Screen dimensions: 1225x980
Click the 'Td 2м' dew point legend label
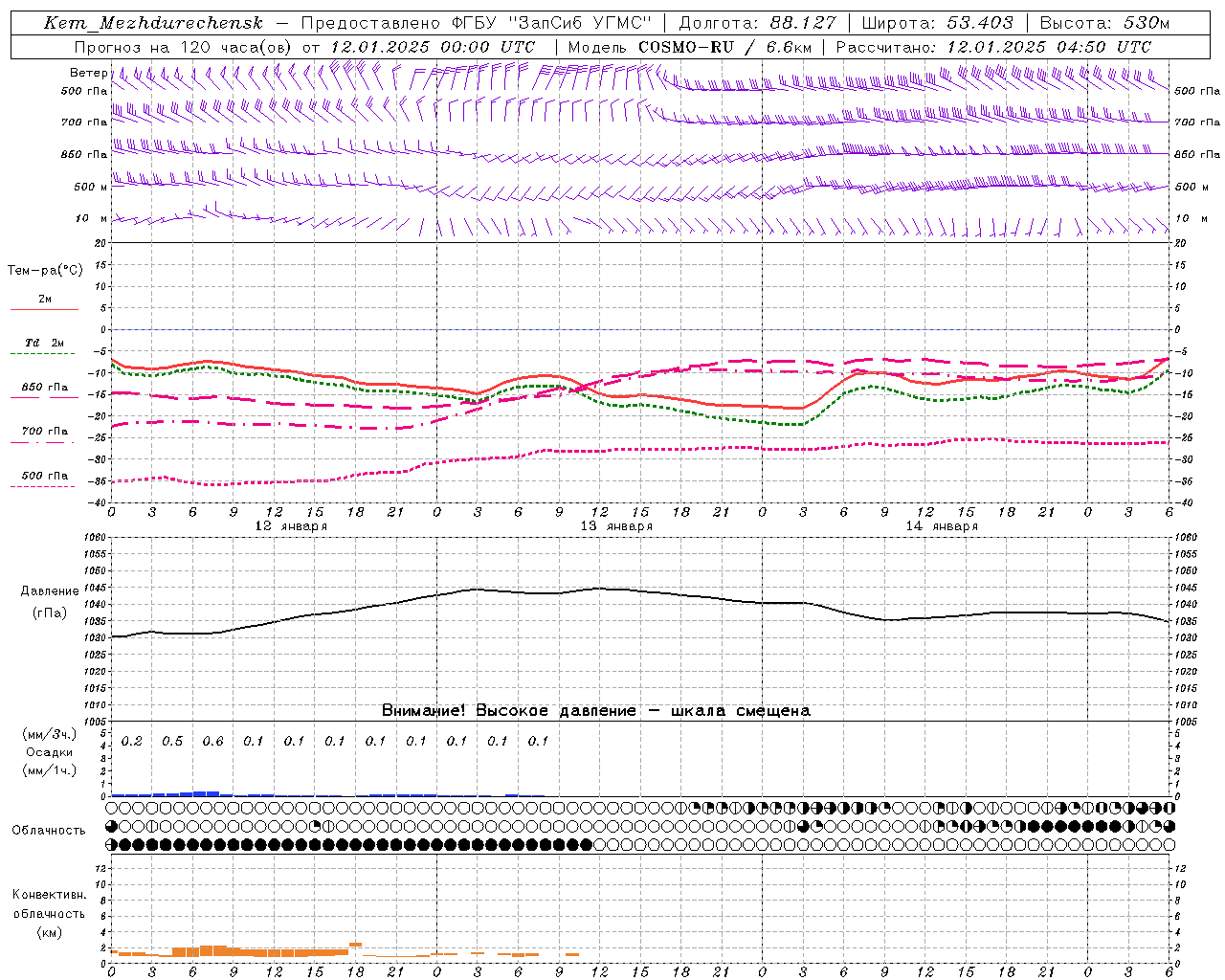pos(45,343)
